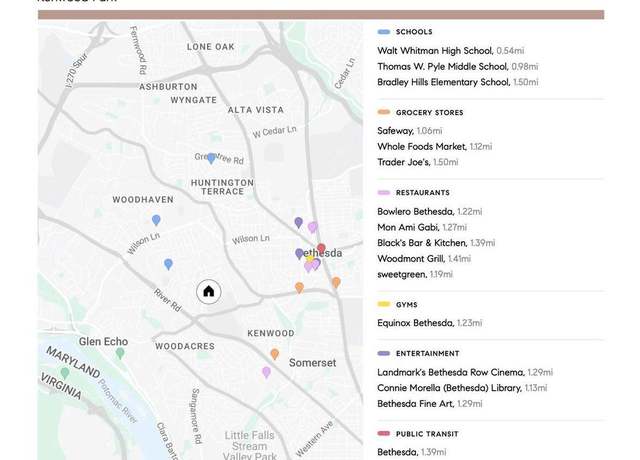640x460 pixels.
Task: Select the pink restaurant pin left of Somerset
Action: click(x=266, y=372)
